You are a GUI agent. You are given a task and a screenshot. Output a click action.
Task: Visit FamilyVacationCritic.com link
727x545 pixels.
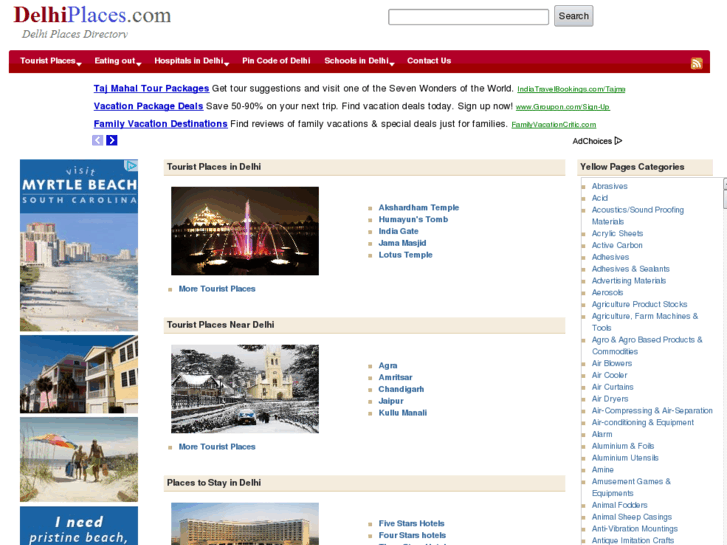pyautogui.click(x=554, y=125)
